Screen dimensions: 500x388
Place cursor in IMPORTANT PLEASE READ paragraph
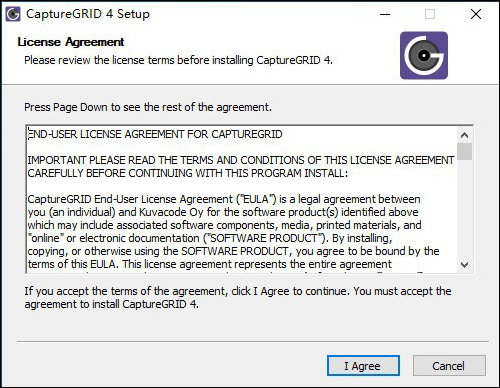click(x=241, y=167)
